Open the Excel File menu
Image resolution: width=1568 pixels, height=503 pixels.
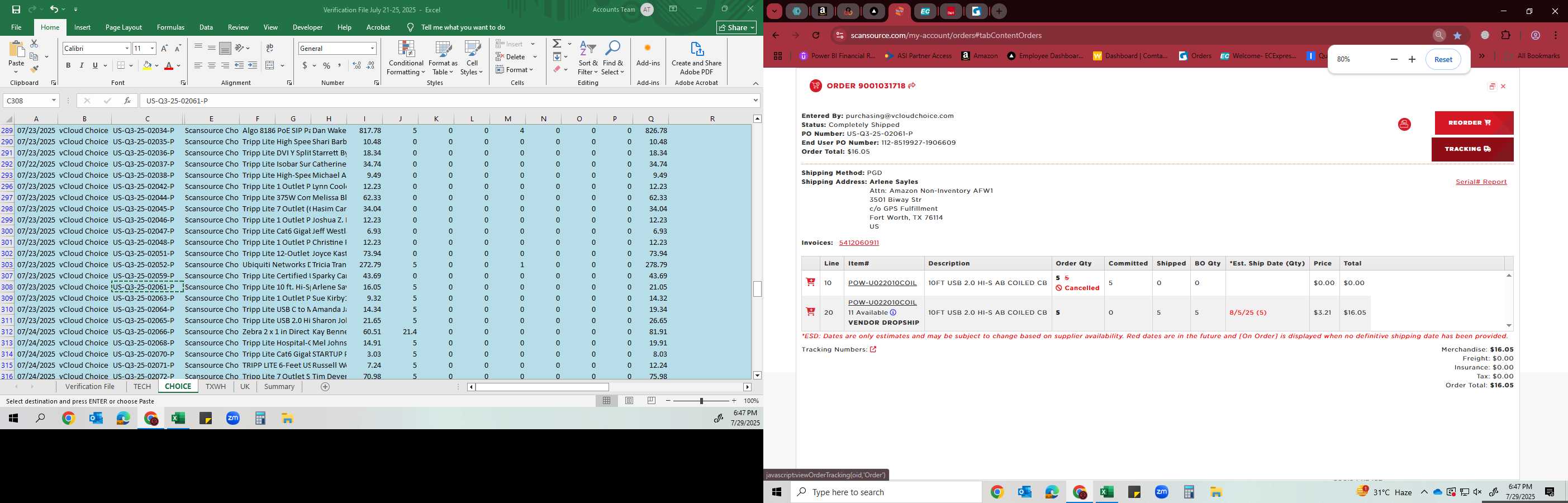pos(16,27)
